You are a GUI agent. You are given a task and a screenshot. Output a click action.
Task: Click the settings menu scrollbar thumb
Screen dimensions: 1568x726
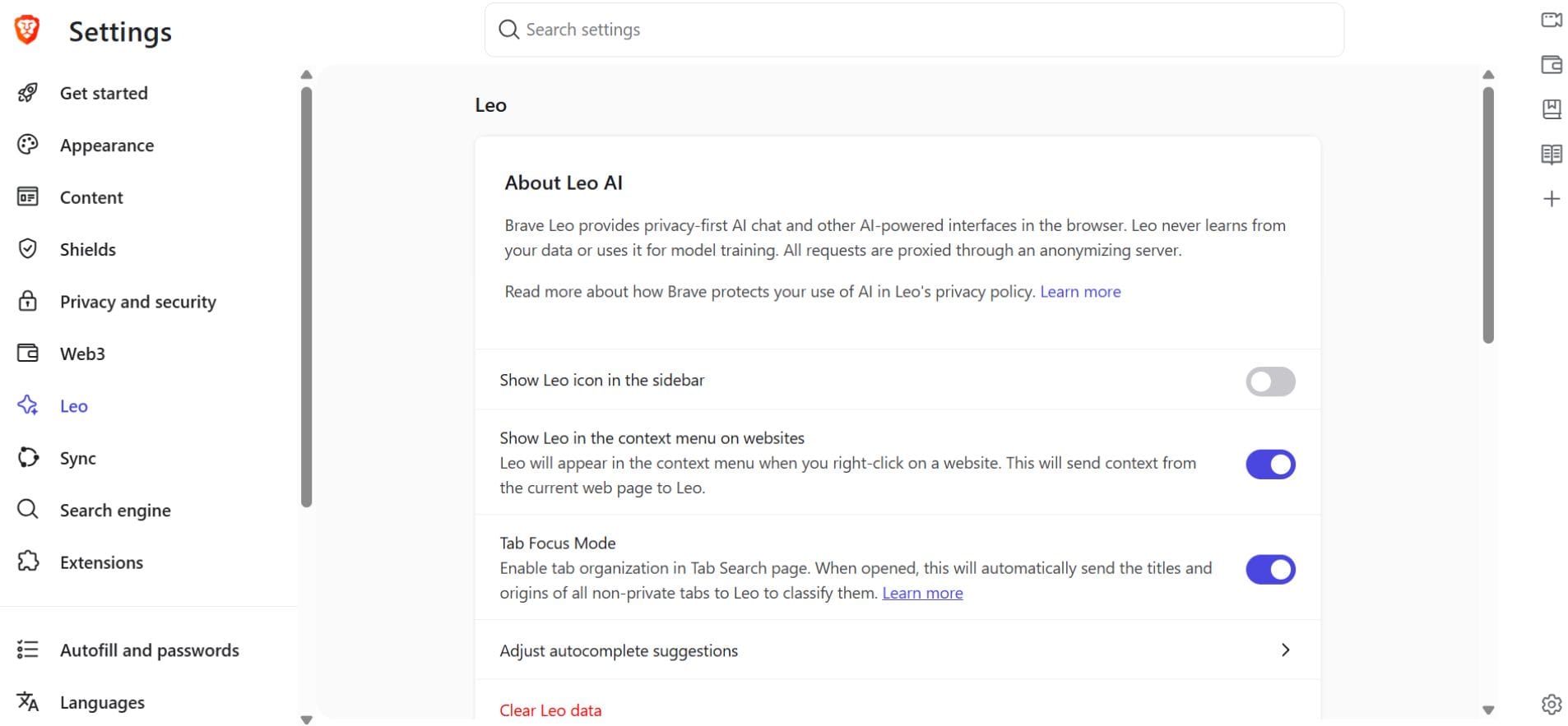[x=307, y=297]
